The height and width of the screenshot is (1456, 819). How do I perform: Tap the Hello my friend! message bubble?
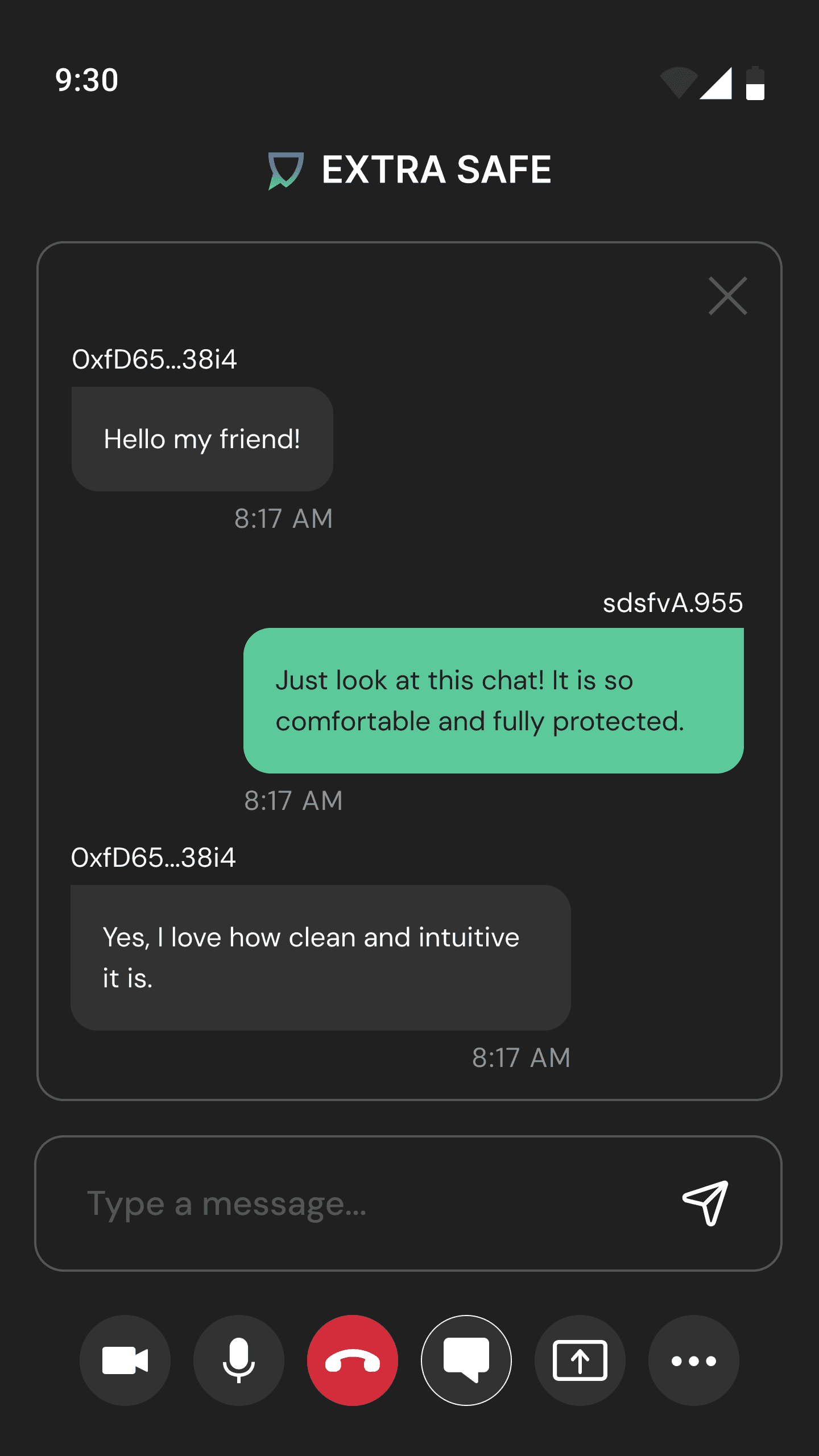(x=202, y=439)
